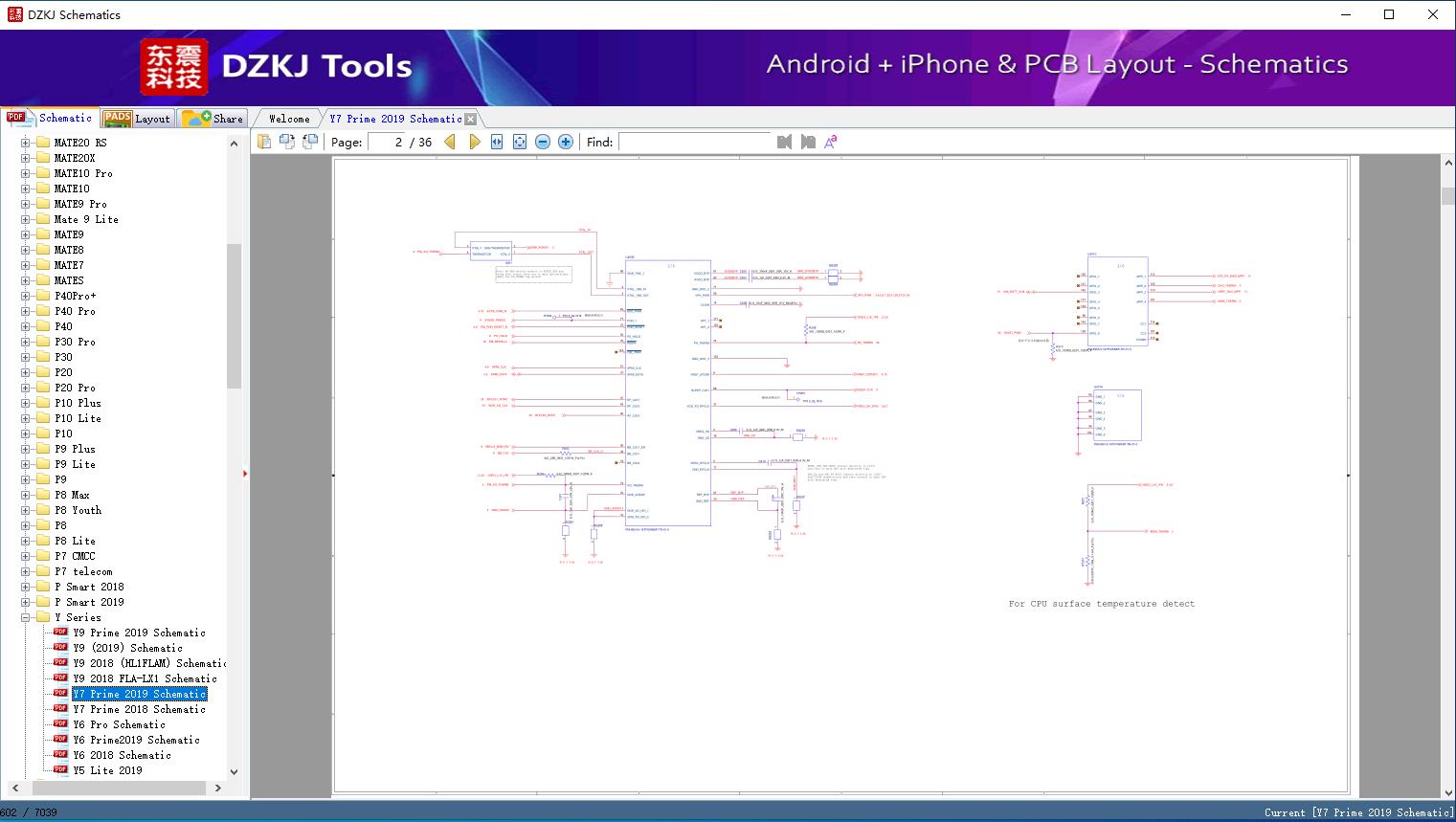Toggle match case search option
Screen dimensions: 1456x822
pyautogui.click(x=831, y=142)
